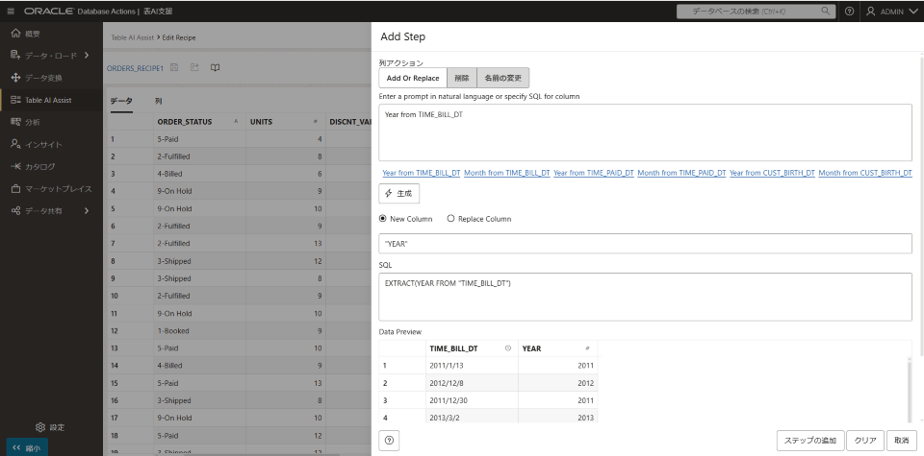The image size is (924, 456).
Task: Click the help icon at panel bottom-left
Action: pyautogui.click(x=388, y=439)
